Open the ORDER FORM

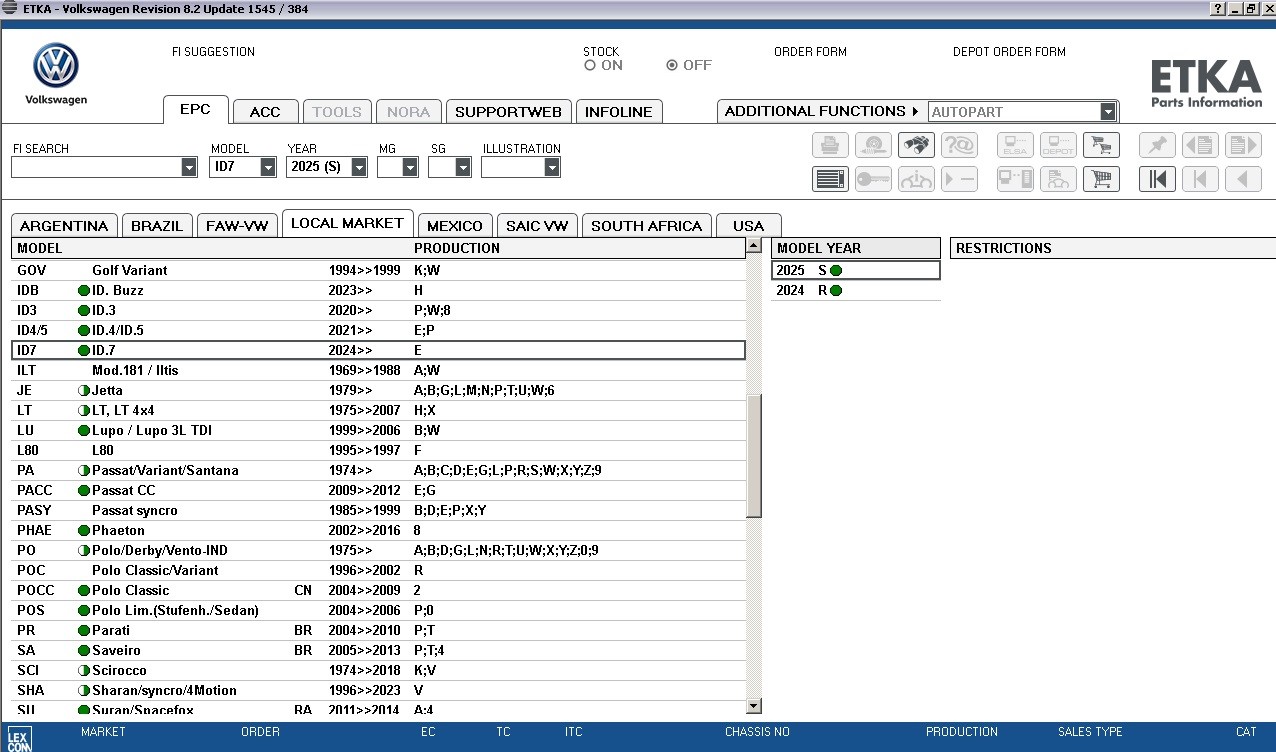pos(810,52)
